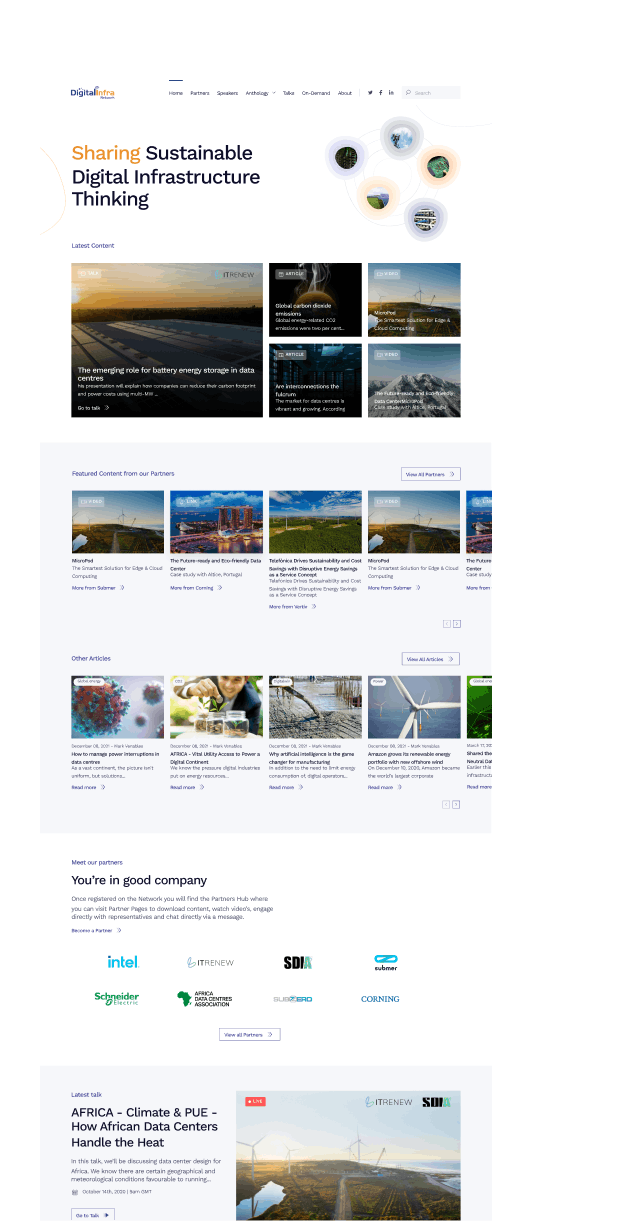Go to previous slide in Other Articles carousel
624x1221 pixels.
point(446,804)
